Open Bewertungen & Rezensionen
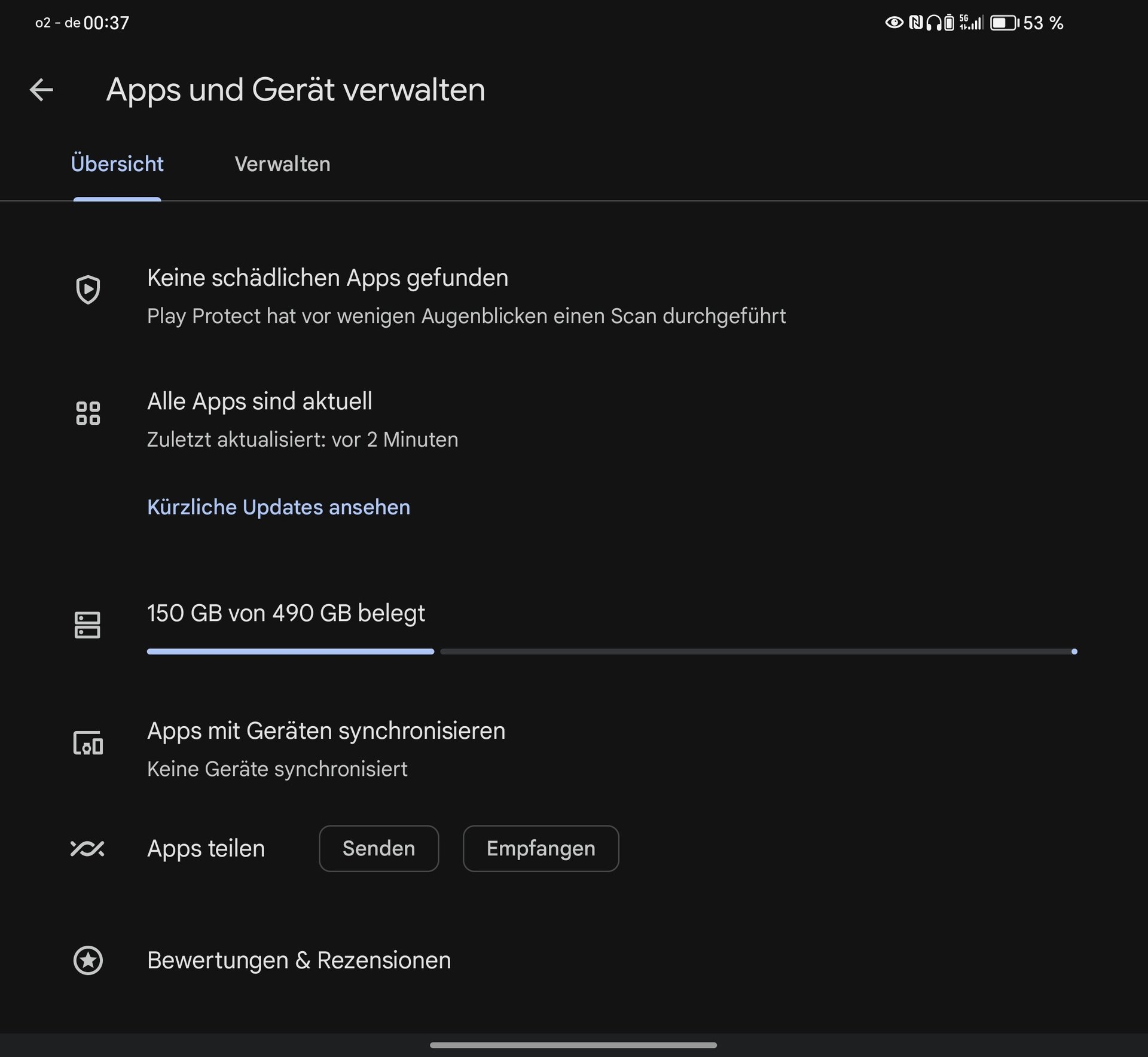 pos(299,961)
